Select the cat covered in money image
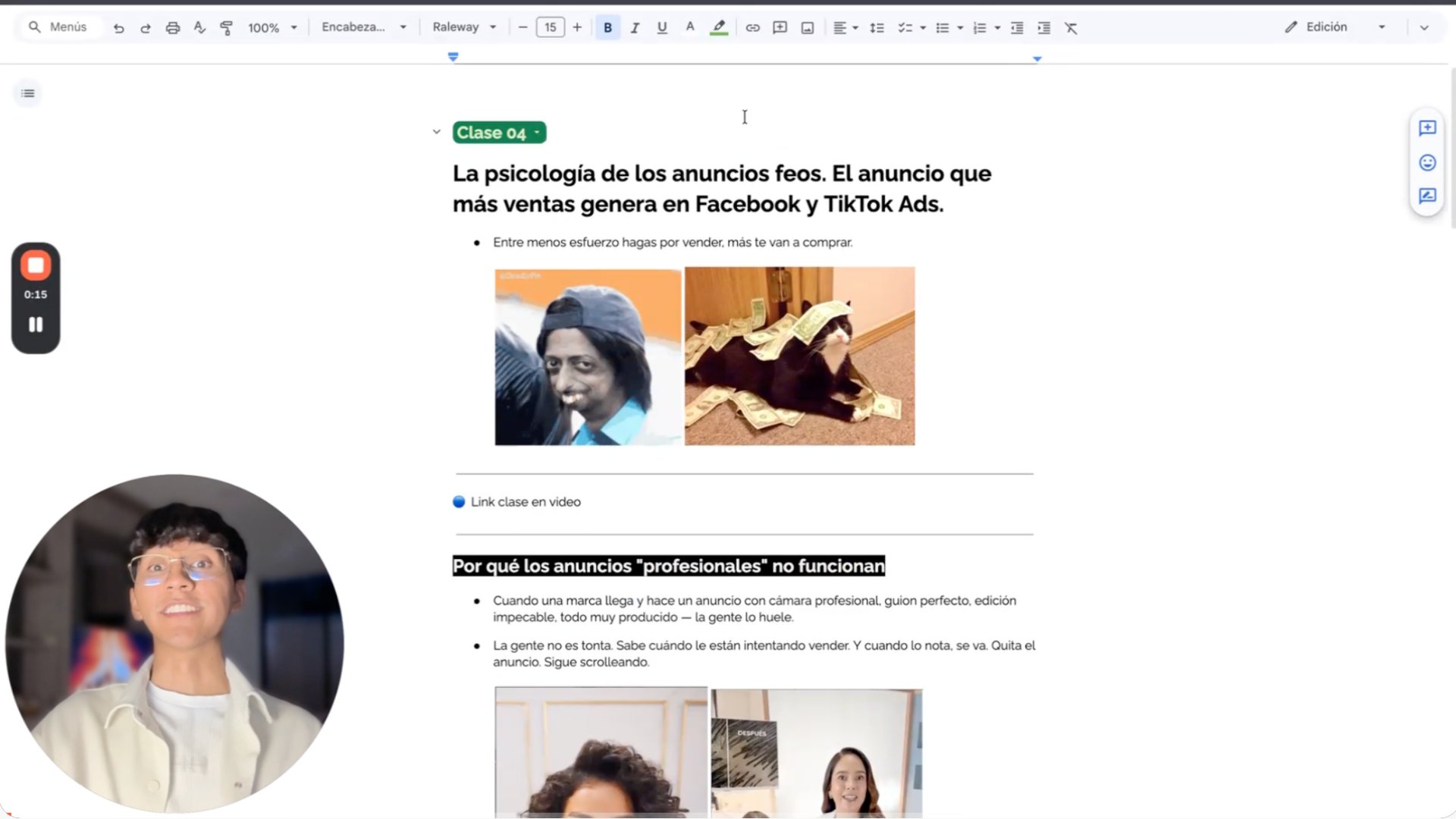 800,356
